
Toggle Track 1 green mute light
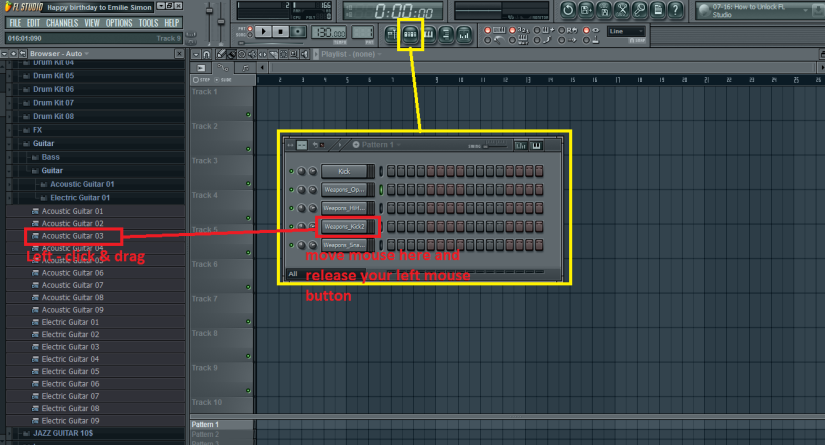[x=248, y=115]
